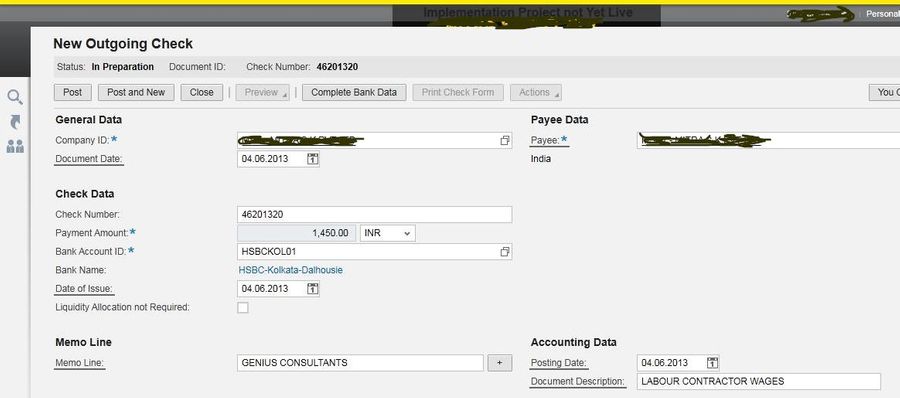Click the Check Number input field
The image size is (900, 398).
(x=374, y=215)
